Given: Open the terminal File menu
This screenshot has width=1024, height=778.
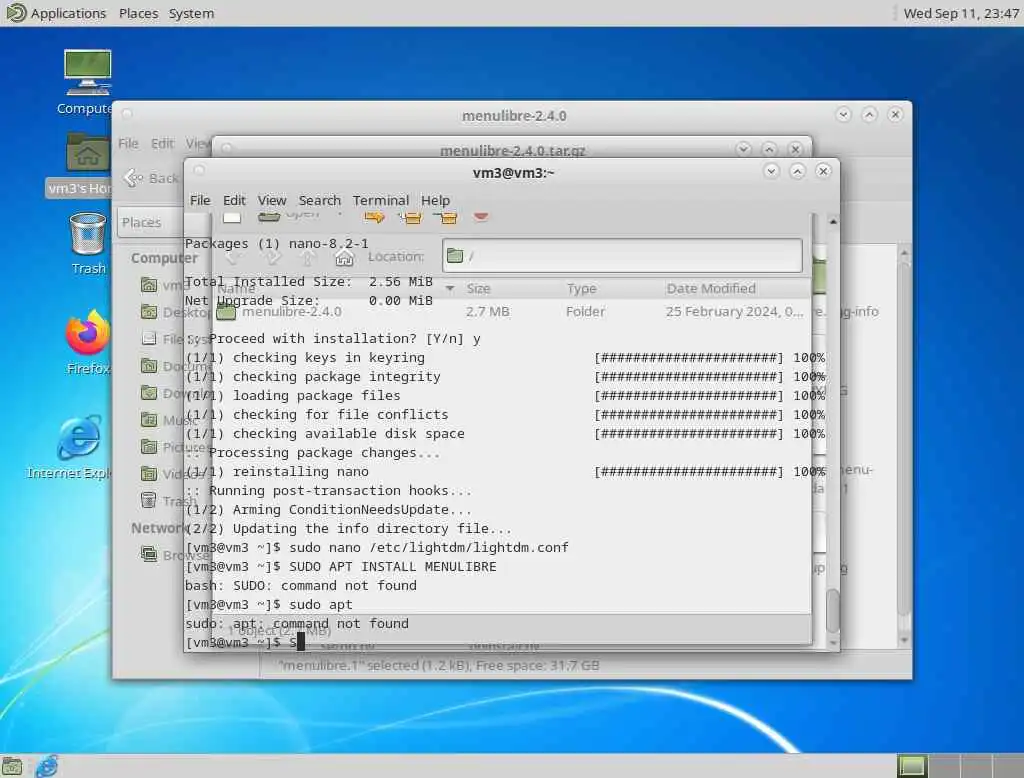Looking at the screenshot, I should coord(200,201).
